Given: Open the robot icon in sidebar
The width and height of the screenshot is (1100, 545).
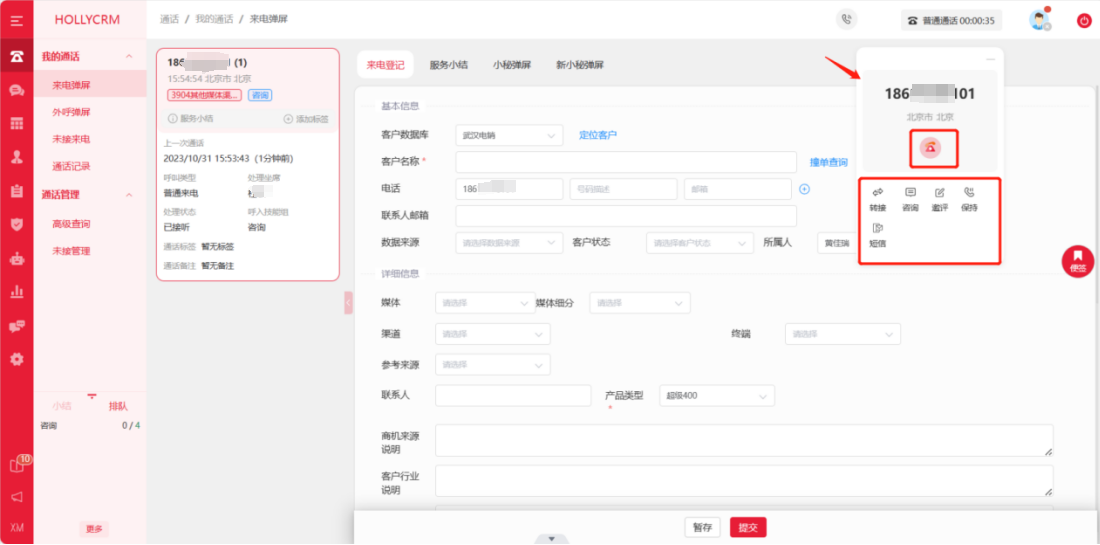Looking at the screenshot, I should pos(17,259).
